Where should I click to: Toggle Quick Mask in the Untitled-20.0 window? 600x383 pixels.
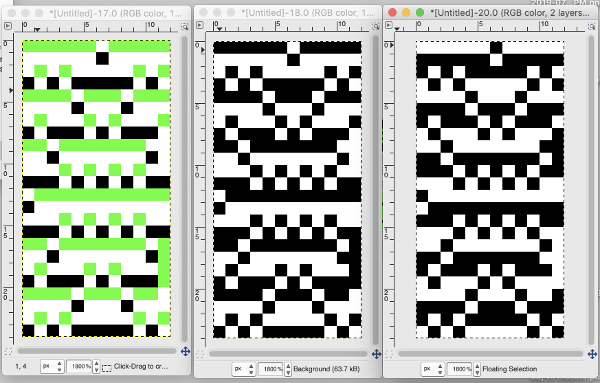click(389, 354)
